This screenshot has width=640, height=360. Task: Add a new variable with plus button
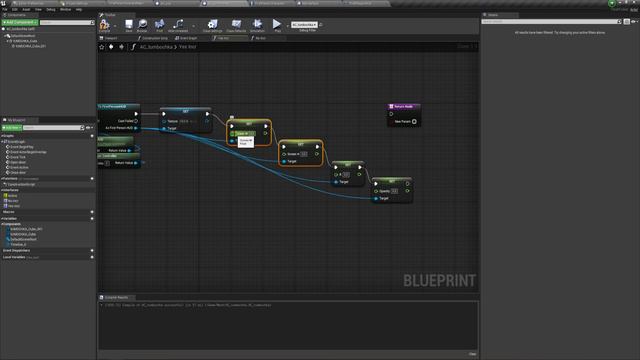tap(92, 219)
